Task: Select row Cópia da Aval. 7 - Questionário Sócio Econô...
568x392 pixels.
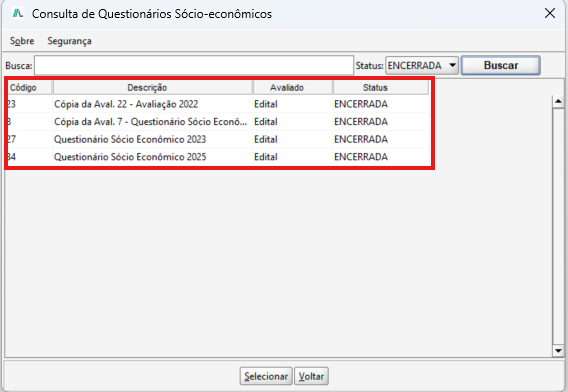Action: pyautogui.click(x=218, y=122)
